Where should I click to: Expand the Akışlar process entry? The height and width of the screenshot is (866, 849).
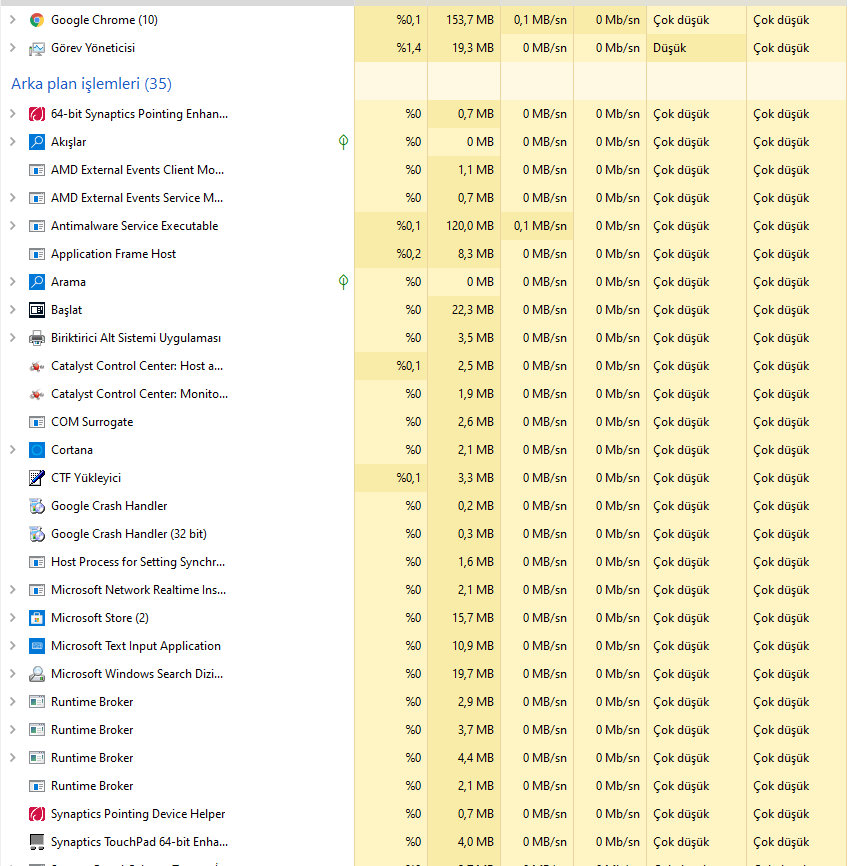pyautogui.click(x=12, y=142)
